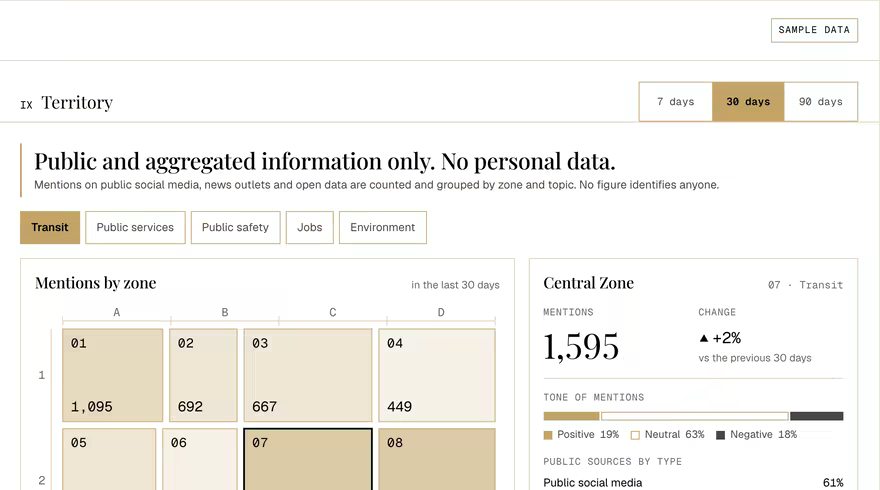Click the Central Zone panel heading

pyautogui.click(x=588, y=283)
